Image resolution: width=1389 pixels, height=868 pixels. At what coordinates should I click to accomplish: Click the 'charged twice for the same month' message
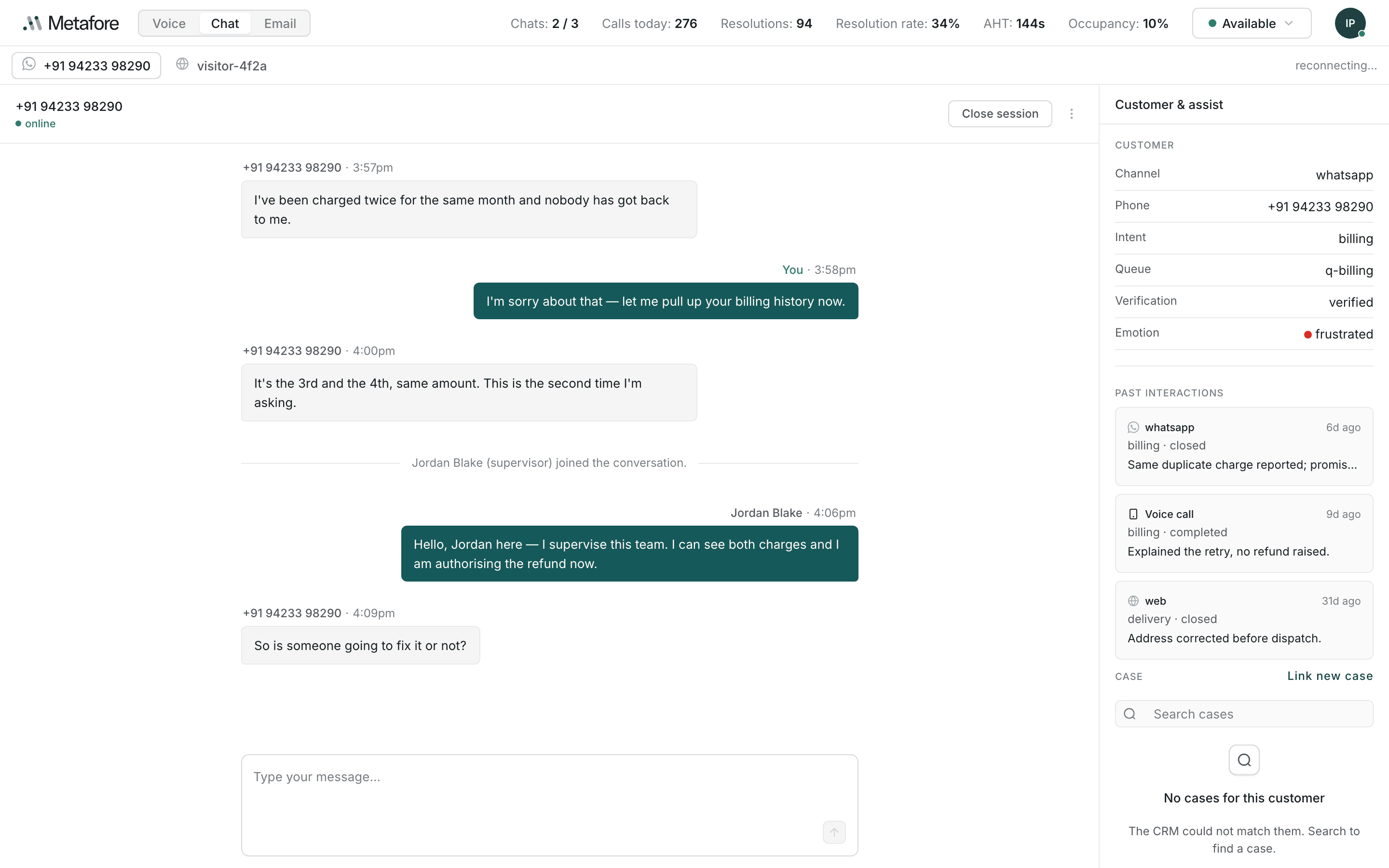(469, 210)
